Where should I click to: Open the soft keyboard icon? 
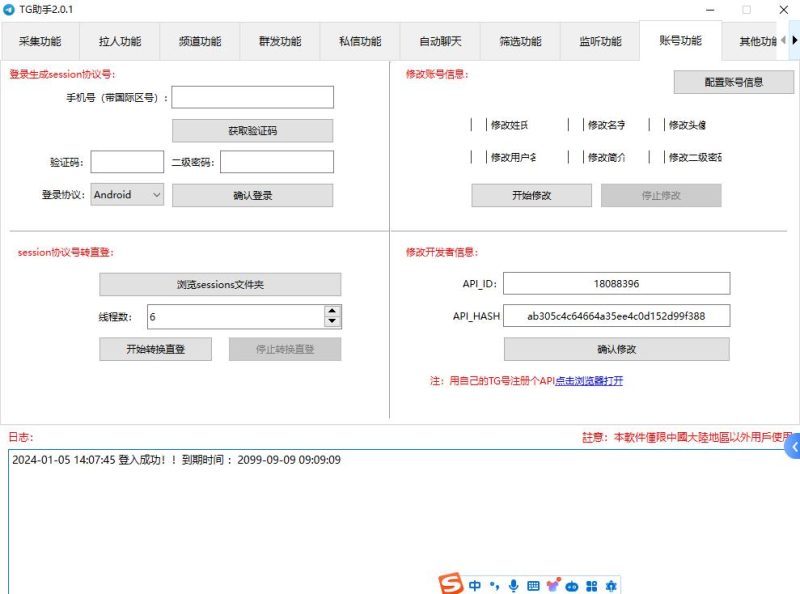pyautogui.click(x=534, y=585)
